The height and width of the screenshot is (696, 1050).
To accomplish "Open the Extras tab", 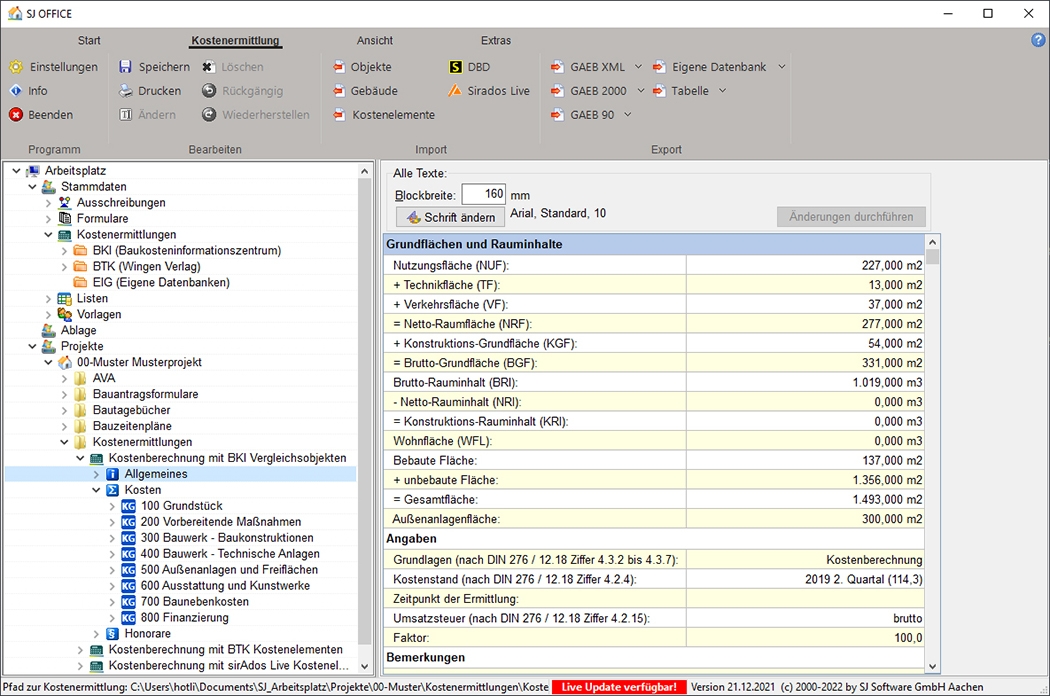I will (x=495, y=41).
